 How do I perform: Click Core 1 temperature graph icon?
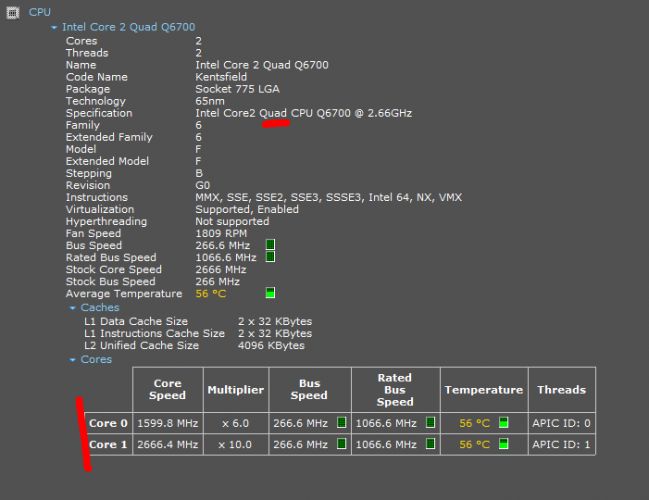tap(503, 444)
